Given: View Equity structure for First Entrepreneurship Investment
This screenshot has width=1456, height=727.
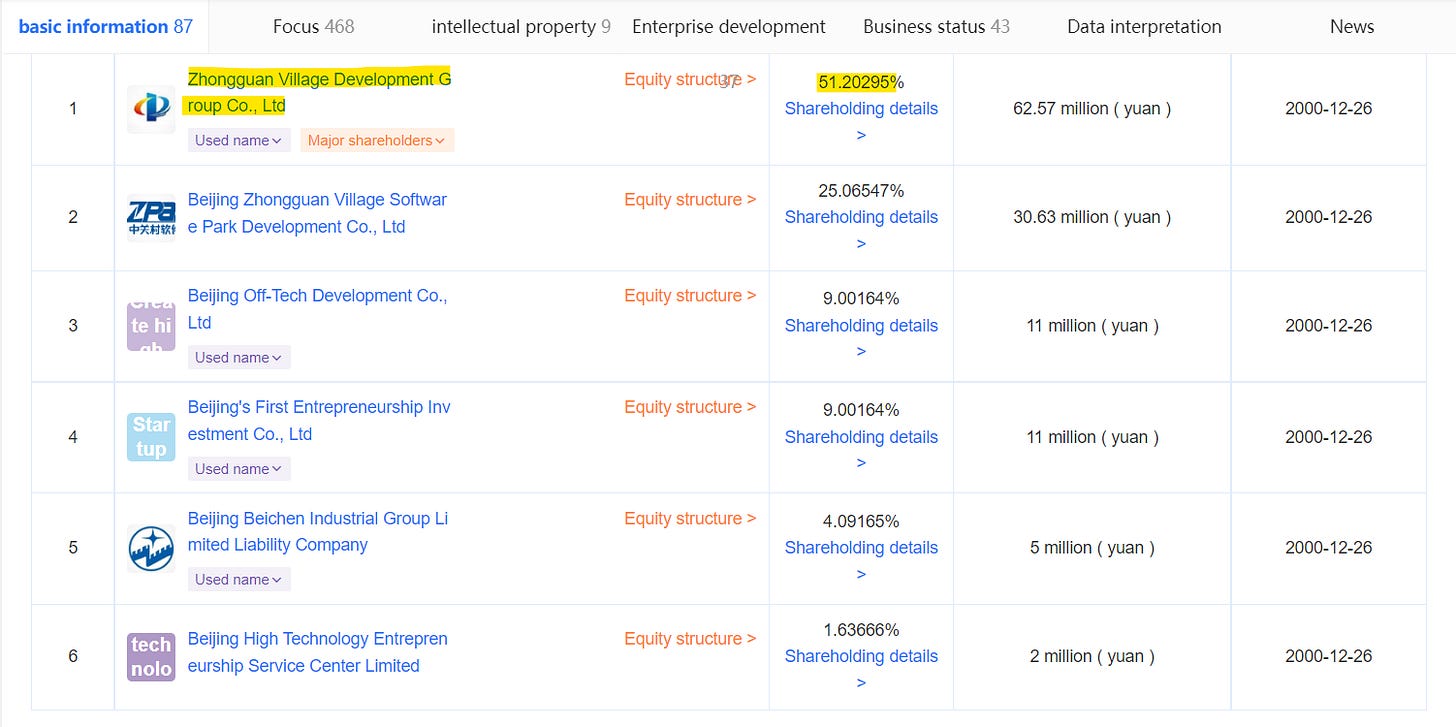Looking at the screenshot, I should tap(690, 407).
